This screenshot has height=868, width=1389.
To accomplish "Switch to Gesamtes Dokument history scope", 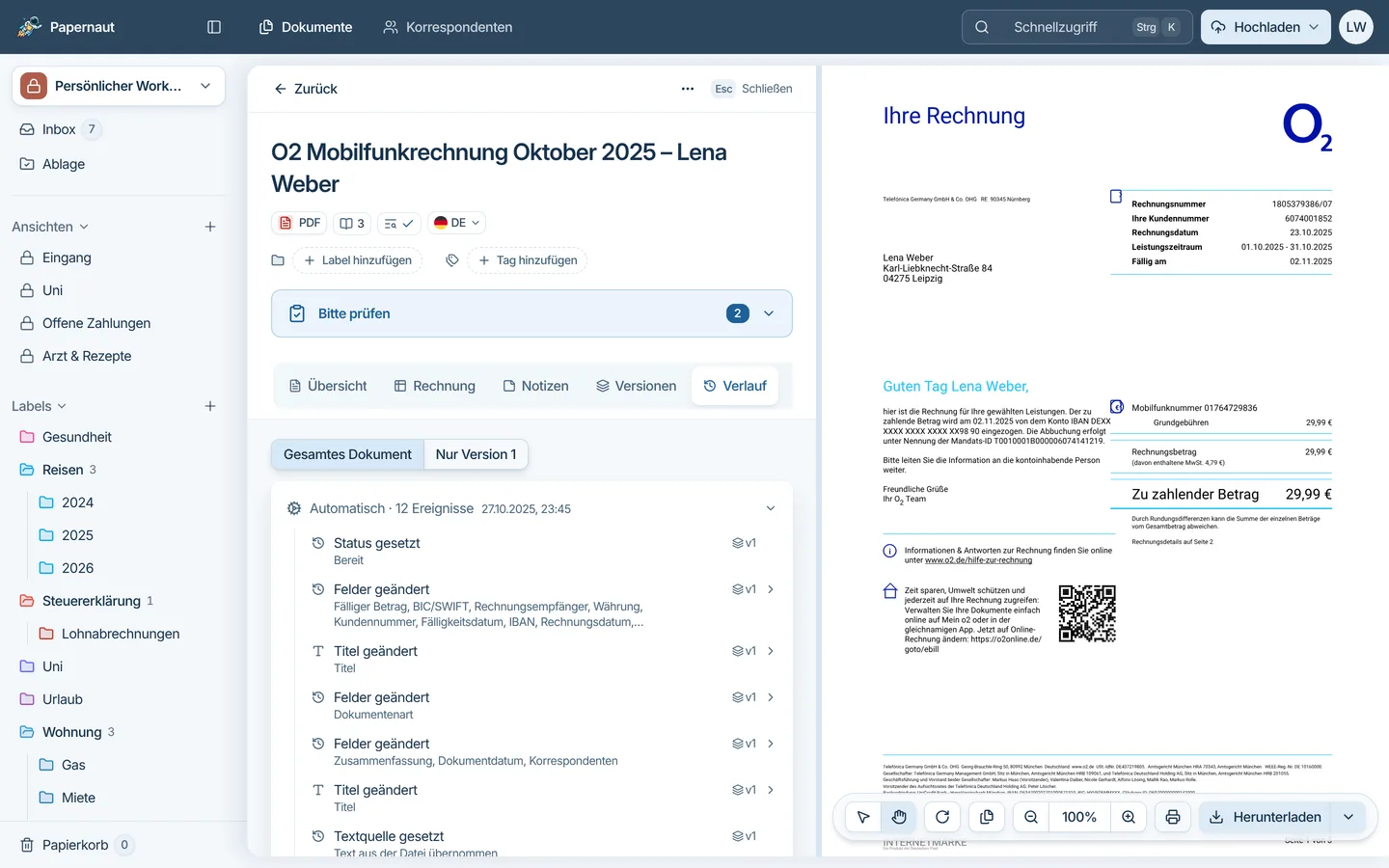I will [x=347, y=454].
